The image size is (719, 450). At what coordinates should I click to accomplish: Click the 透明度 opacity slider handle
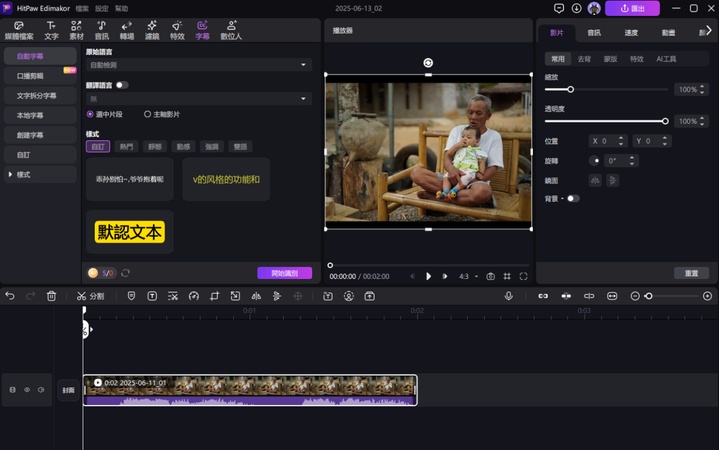665,122
